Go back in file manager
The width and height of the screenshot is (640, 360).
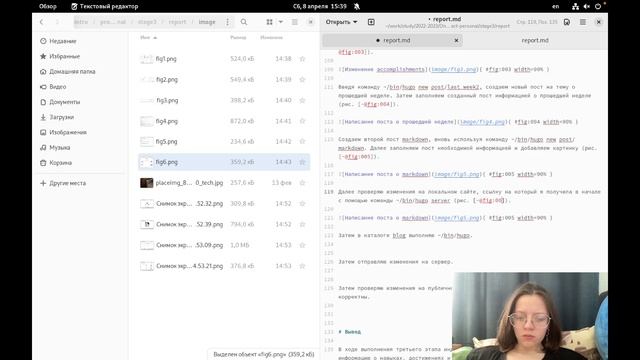pos(42,22)
